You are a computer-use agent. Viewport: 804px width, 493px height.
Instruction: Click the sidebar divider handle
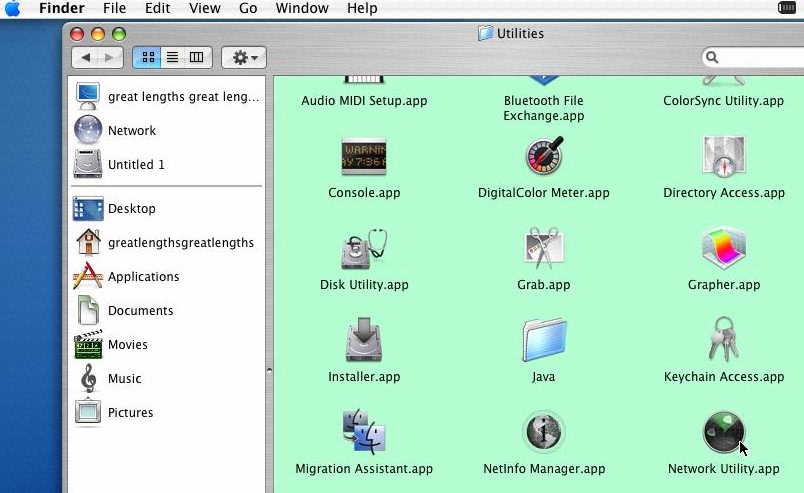click(x=269, y=370)
